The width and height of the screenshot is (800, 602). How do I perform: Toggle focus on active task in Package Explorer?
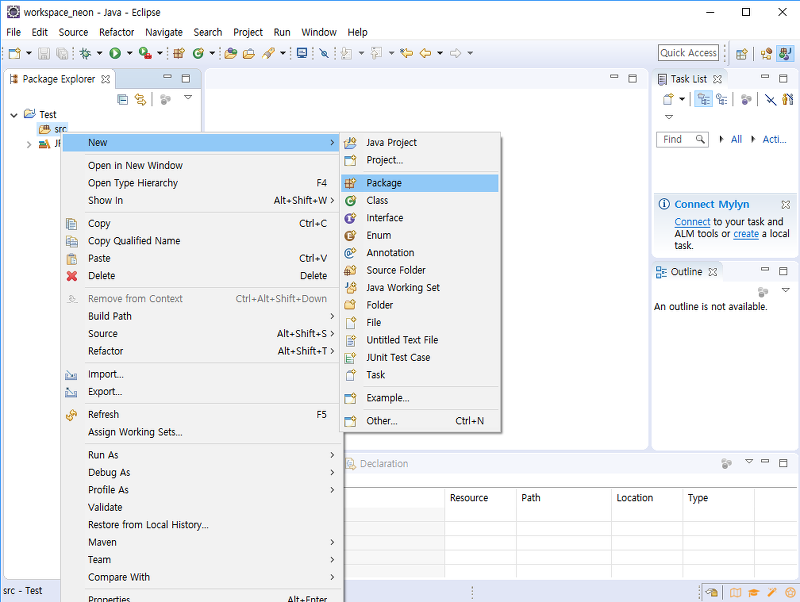pos(165,99)
